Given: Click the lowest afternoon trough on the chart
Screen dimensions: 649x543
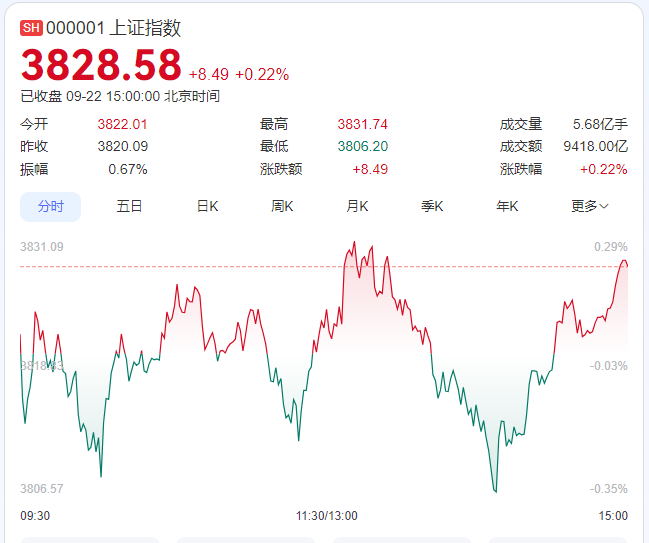Looking at the screenshot, I should (495, 490).
